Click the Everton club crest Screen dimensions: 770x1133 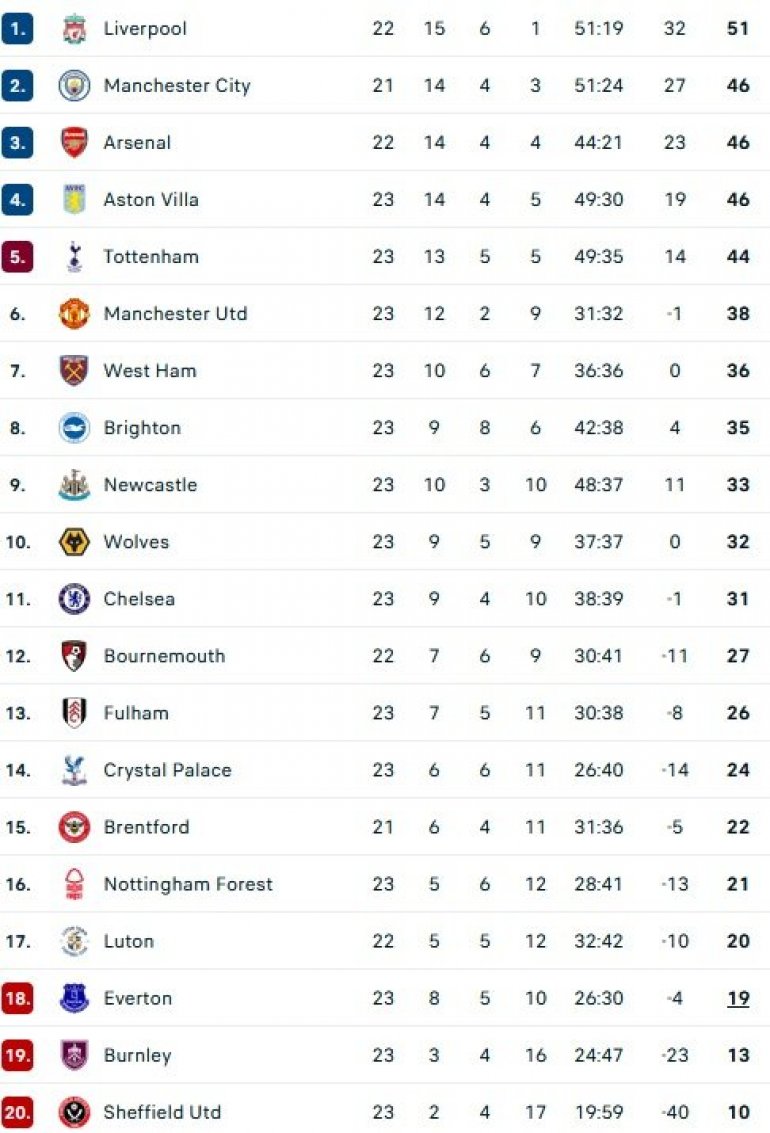pos(74,998)
